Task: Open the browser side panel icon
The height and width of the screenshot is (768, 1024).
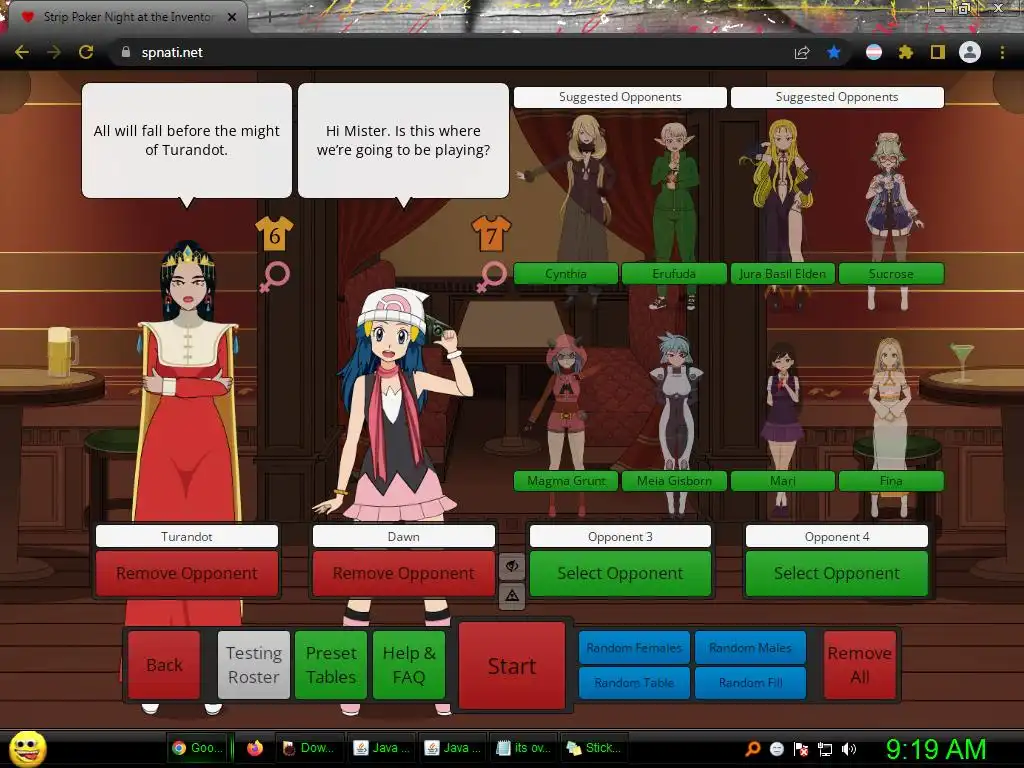Action: 938,52
